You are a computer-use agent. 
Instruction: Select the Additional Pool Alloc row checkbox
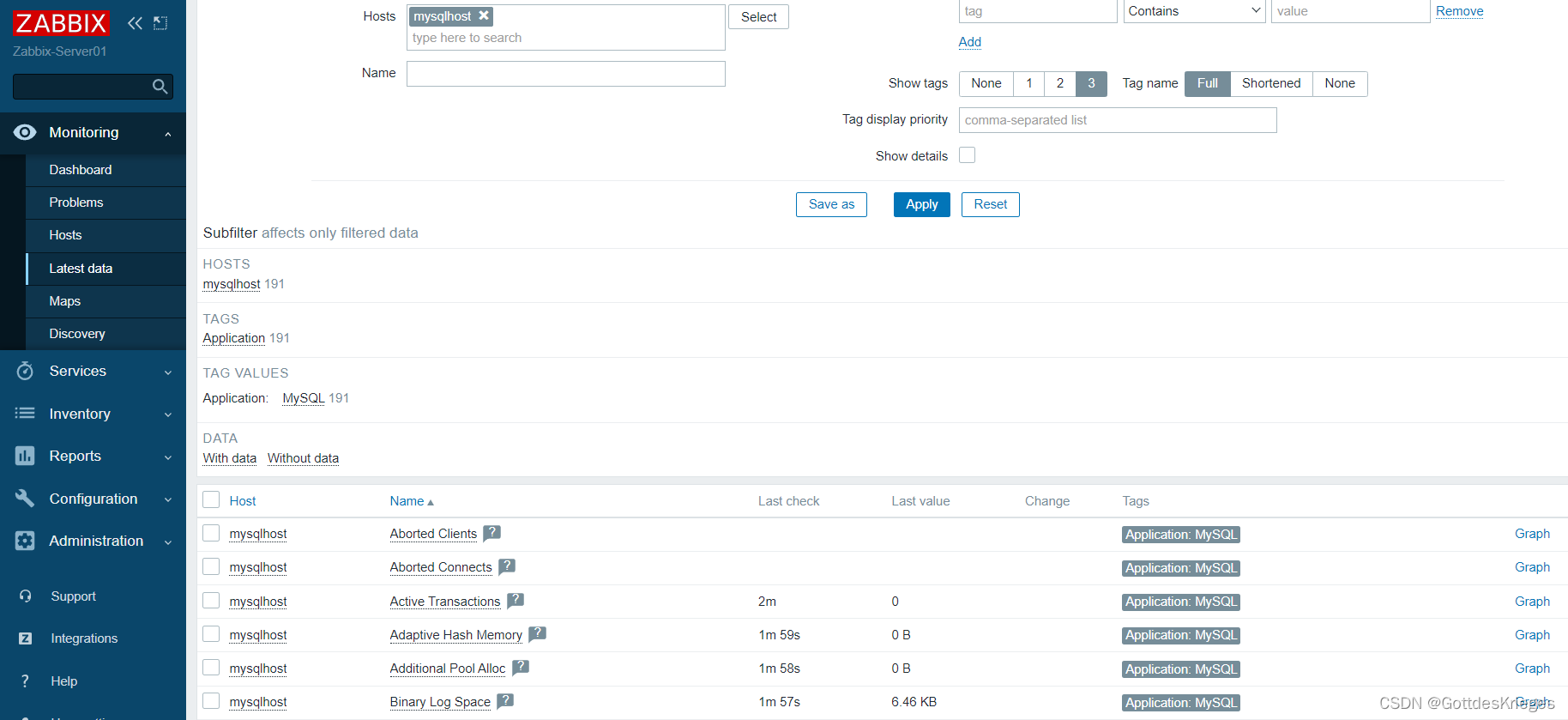(211, 668)
